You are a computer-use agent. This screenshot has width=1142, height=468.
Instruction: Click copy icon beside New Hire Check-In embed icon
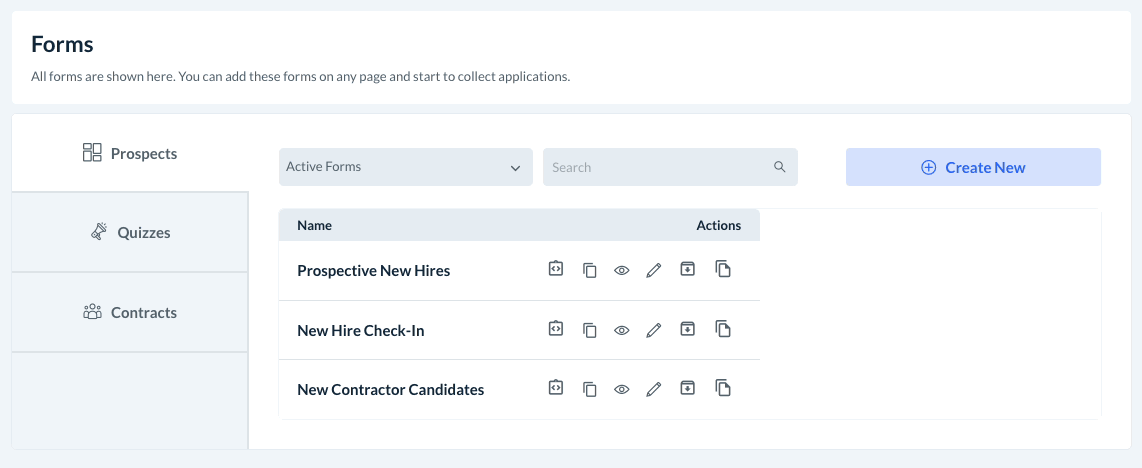pyautogui.click(x=590, y=330)
